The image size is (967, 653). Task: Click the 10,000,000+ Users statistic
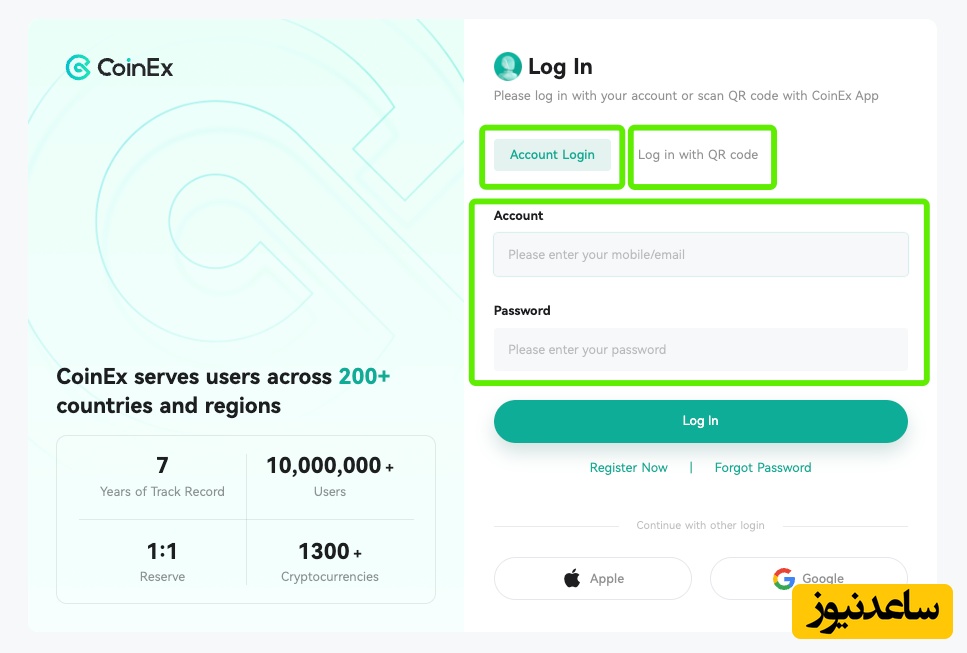(x=330, y=475)
